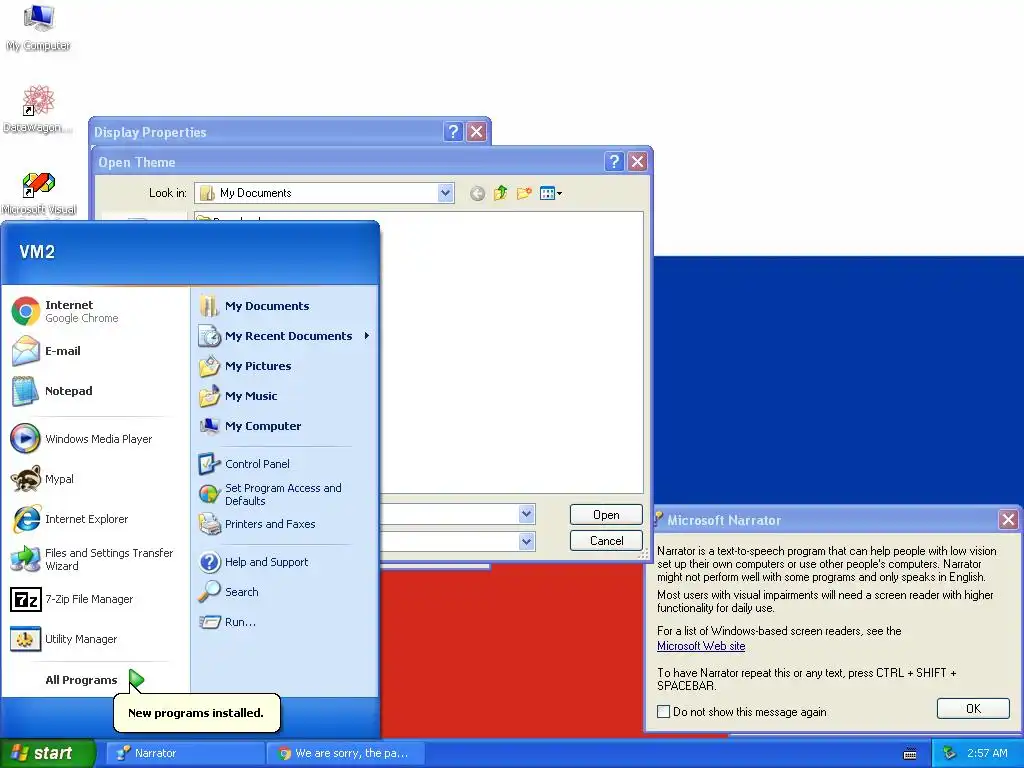Open My Documents in Start menu

[284, 306]
